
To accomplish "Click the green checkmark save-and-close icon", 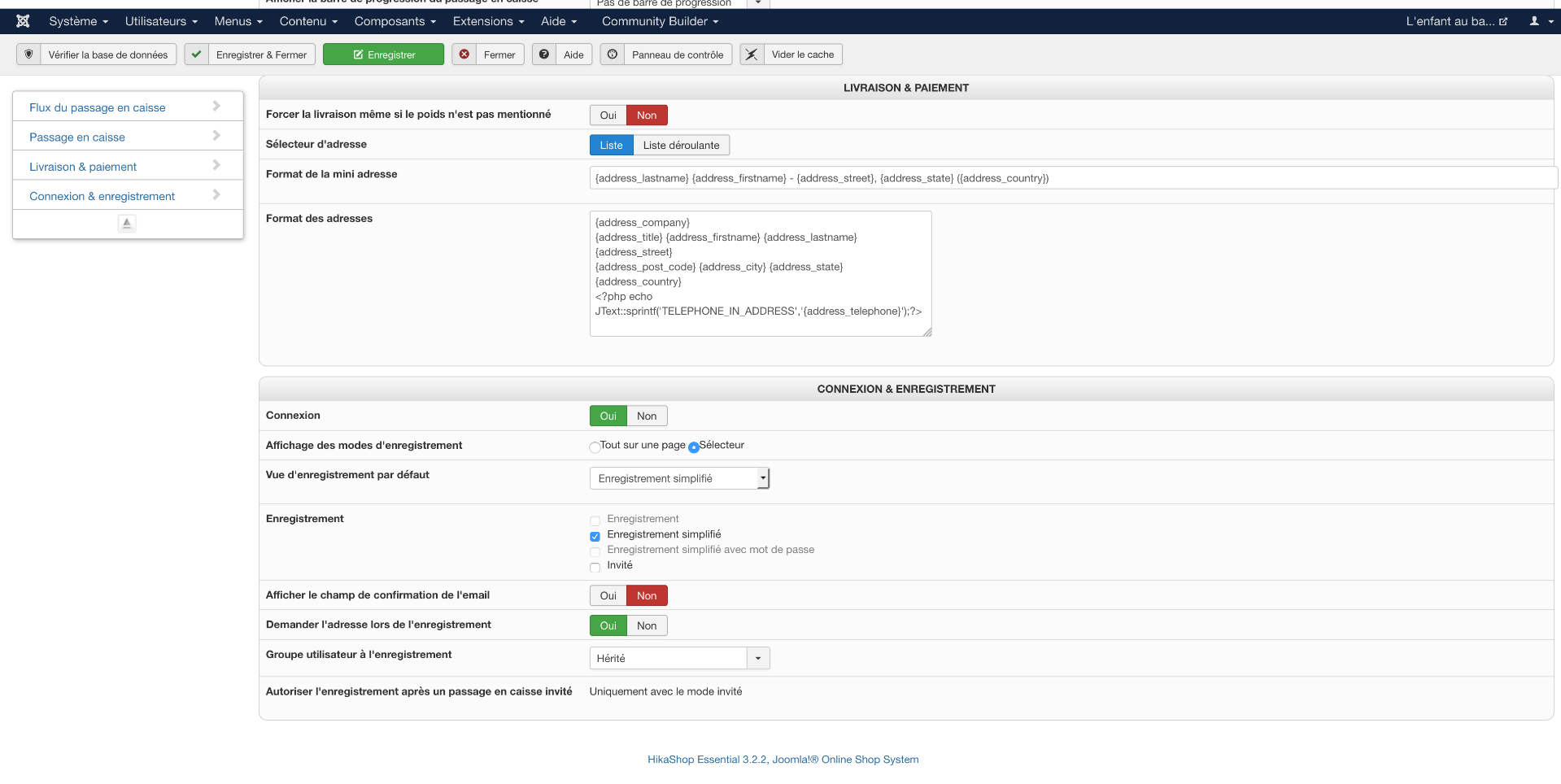I will (196, 54).
